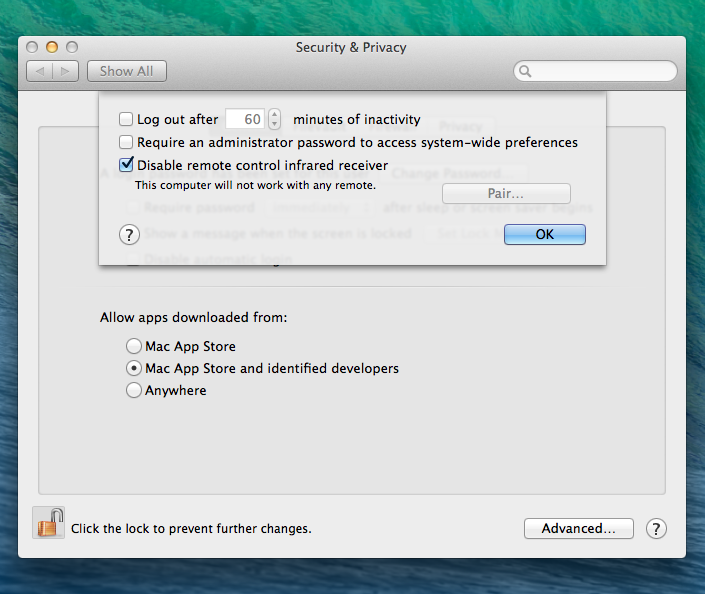Click the minutes field showing 60
This screenshot has width=705, height=594.
245,119
